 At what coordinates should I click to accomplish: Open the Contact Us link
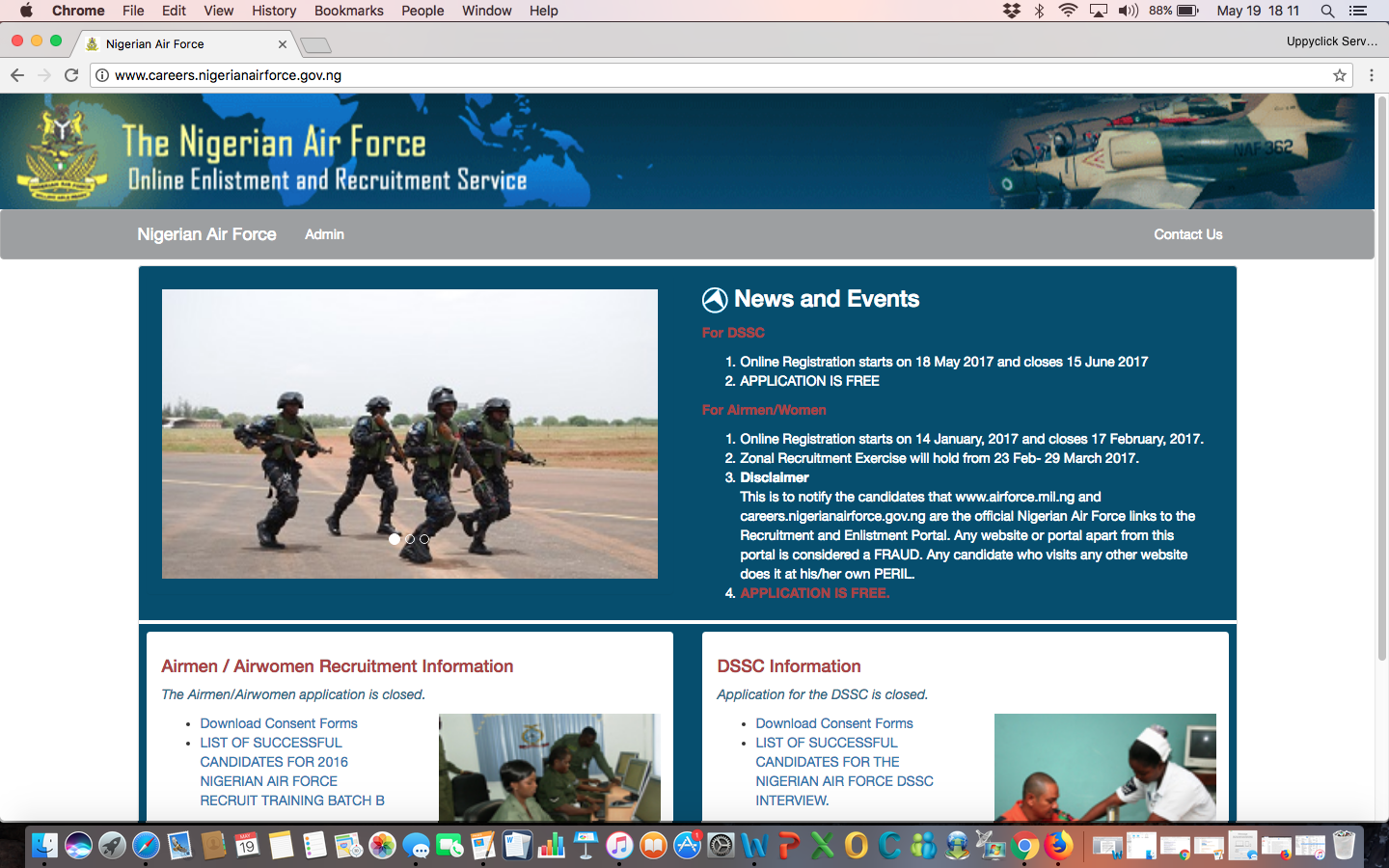[x=1188, y=234]
